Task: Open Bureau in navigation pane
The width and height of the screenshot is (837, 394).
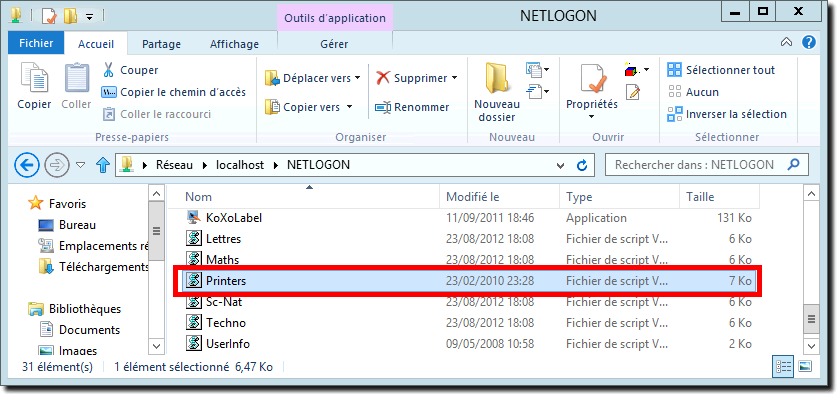Action: 68,225
